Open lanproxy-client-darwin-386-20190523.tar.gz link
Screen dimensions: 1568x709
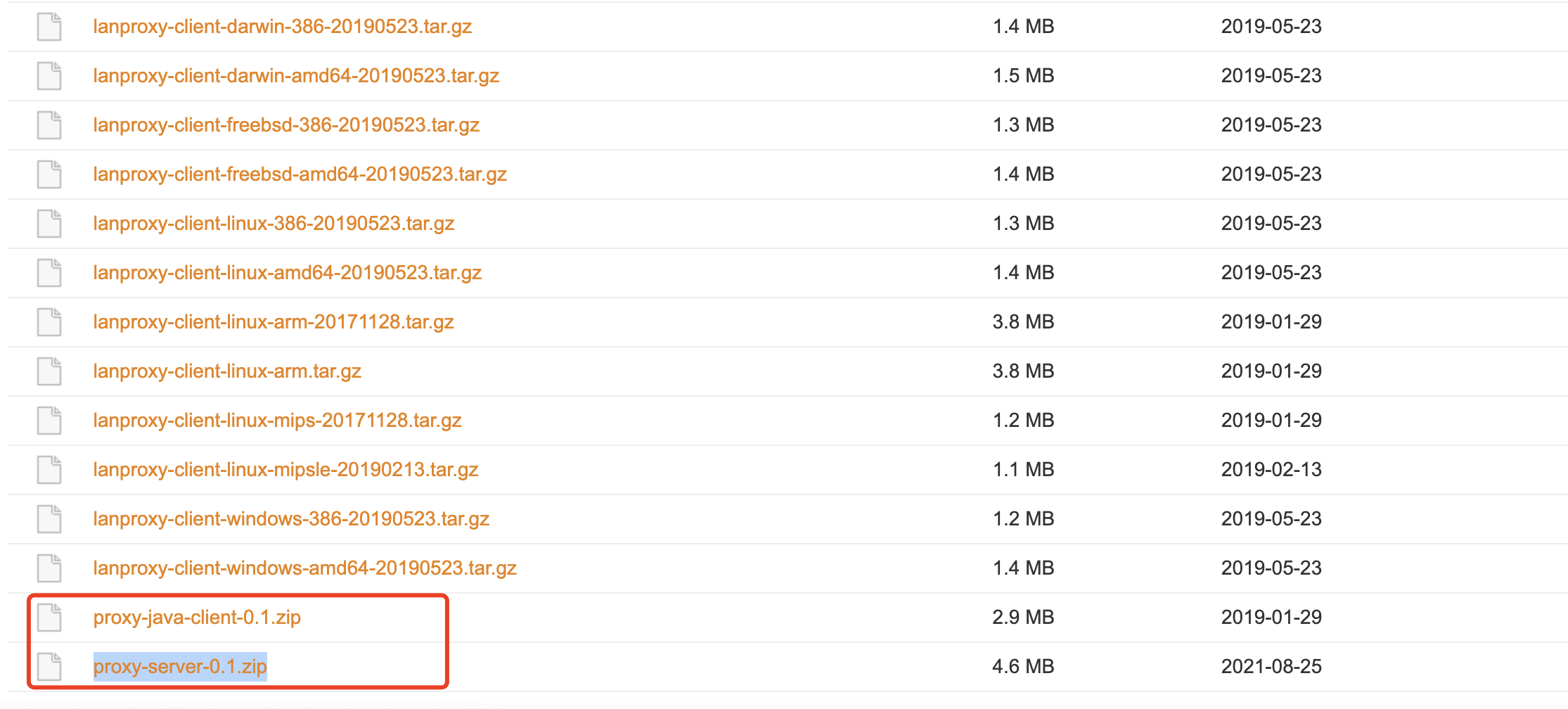coord(283,27)
